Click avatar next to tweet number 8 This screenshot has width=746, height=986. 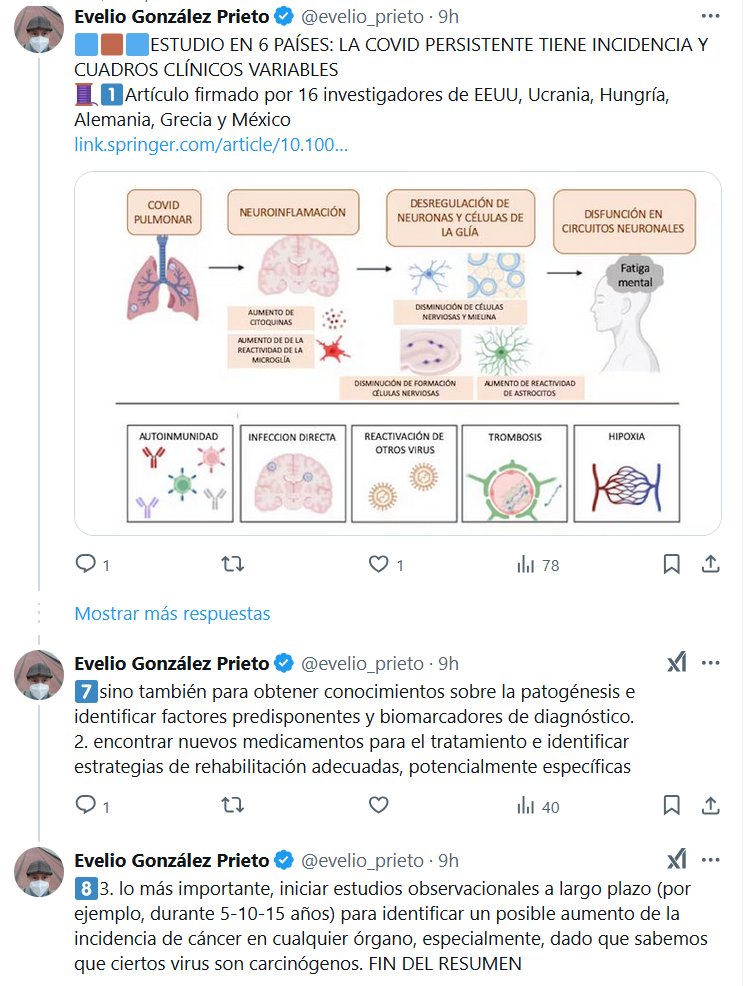[38, 871]
